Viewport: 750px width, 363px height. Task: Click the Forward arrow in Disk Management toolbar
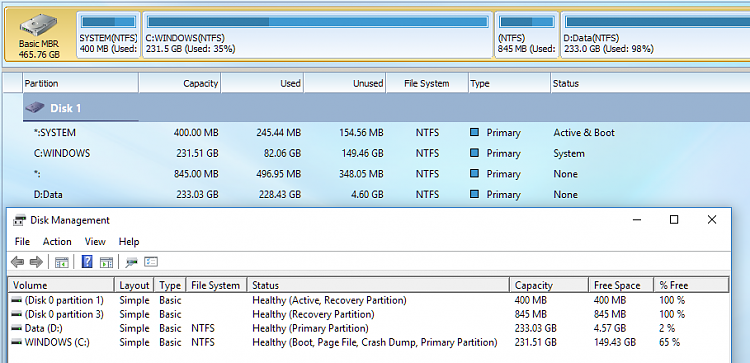tap(36, 262)
